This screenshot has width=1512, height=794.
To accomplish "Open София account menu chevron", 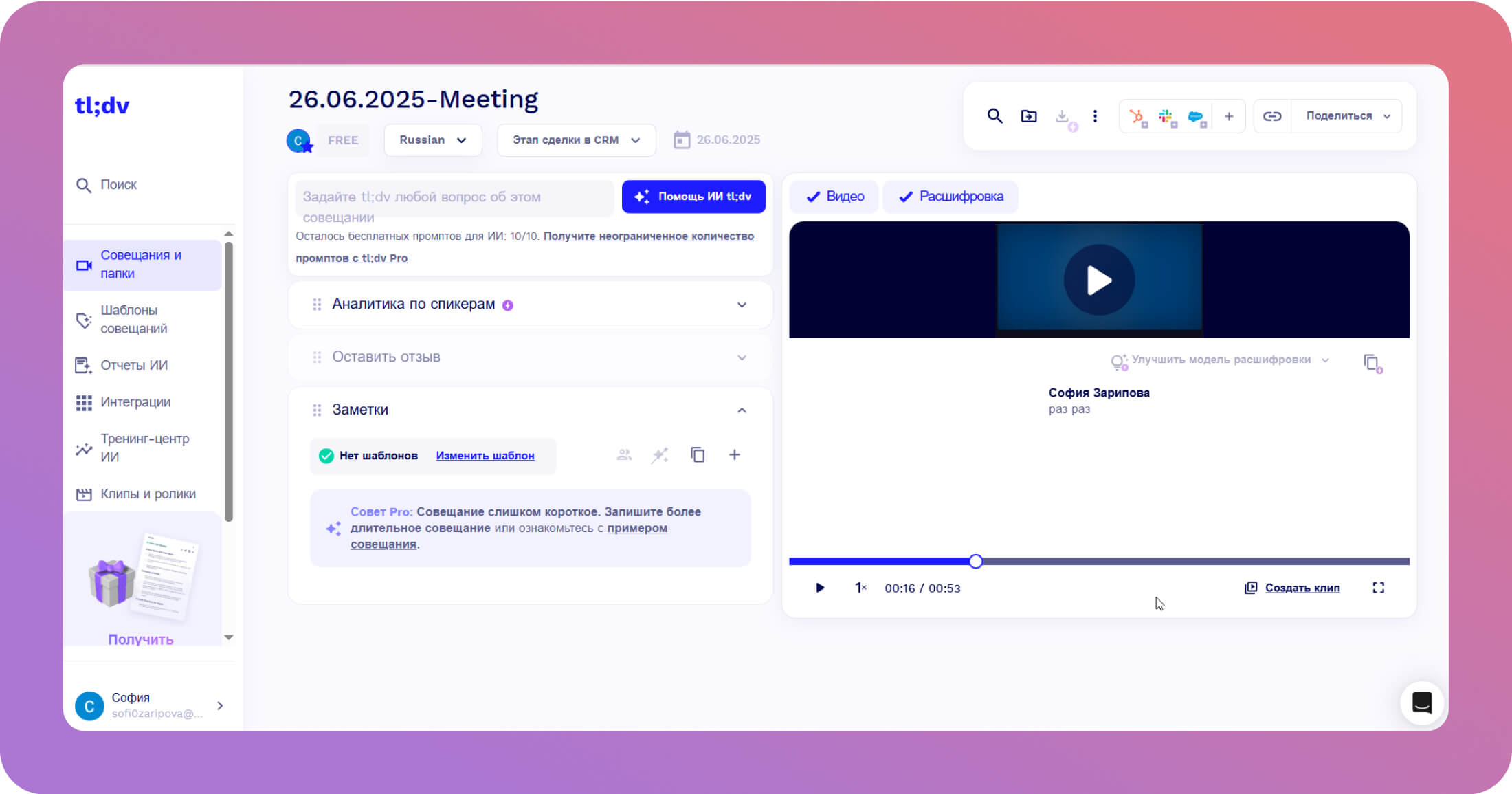I will pyautogui.click(x=220, y=706).
